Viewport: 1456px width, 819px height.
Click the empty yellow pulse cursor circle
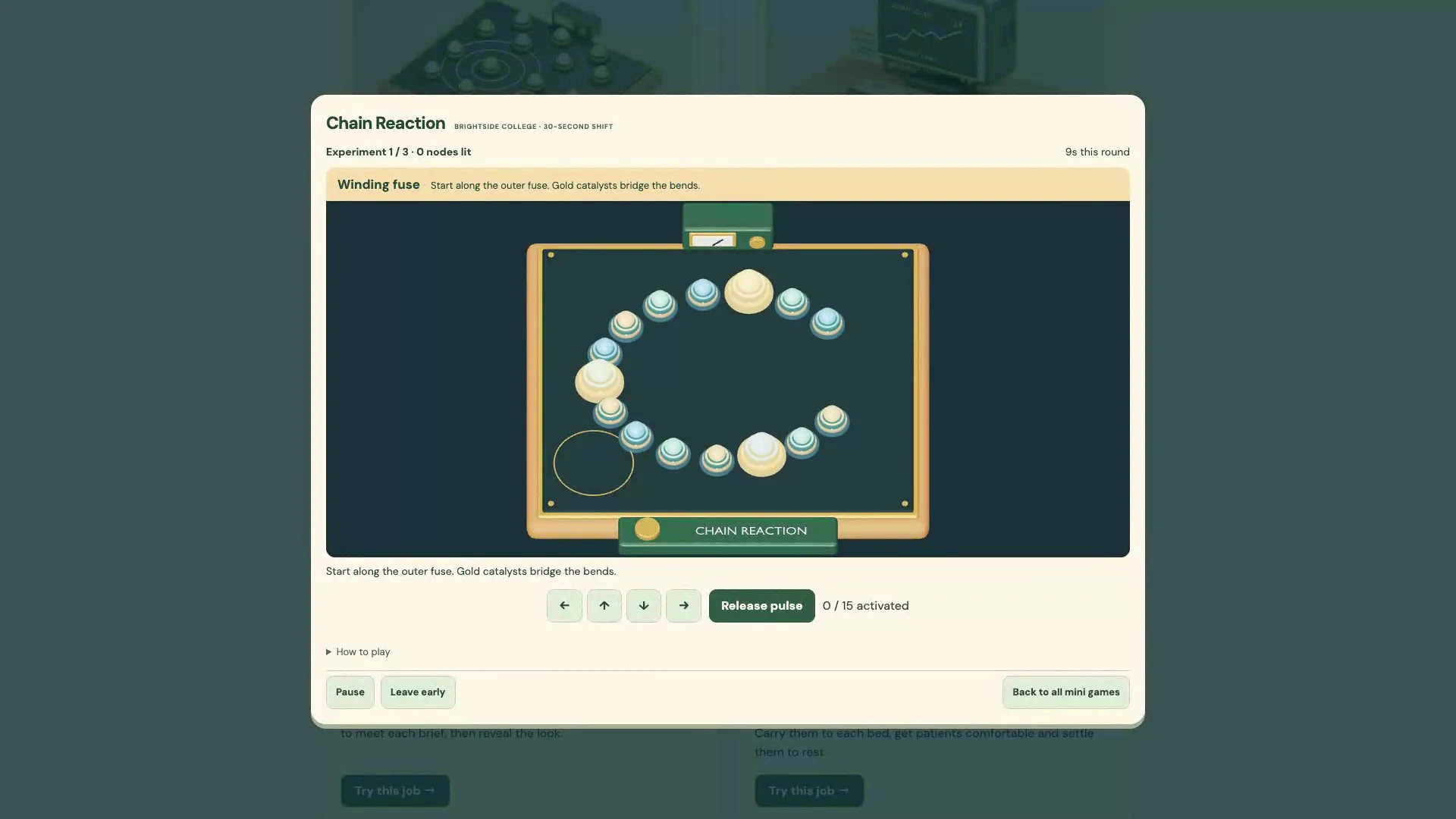(x=593, y=463)
